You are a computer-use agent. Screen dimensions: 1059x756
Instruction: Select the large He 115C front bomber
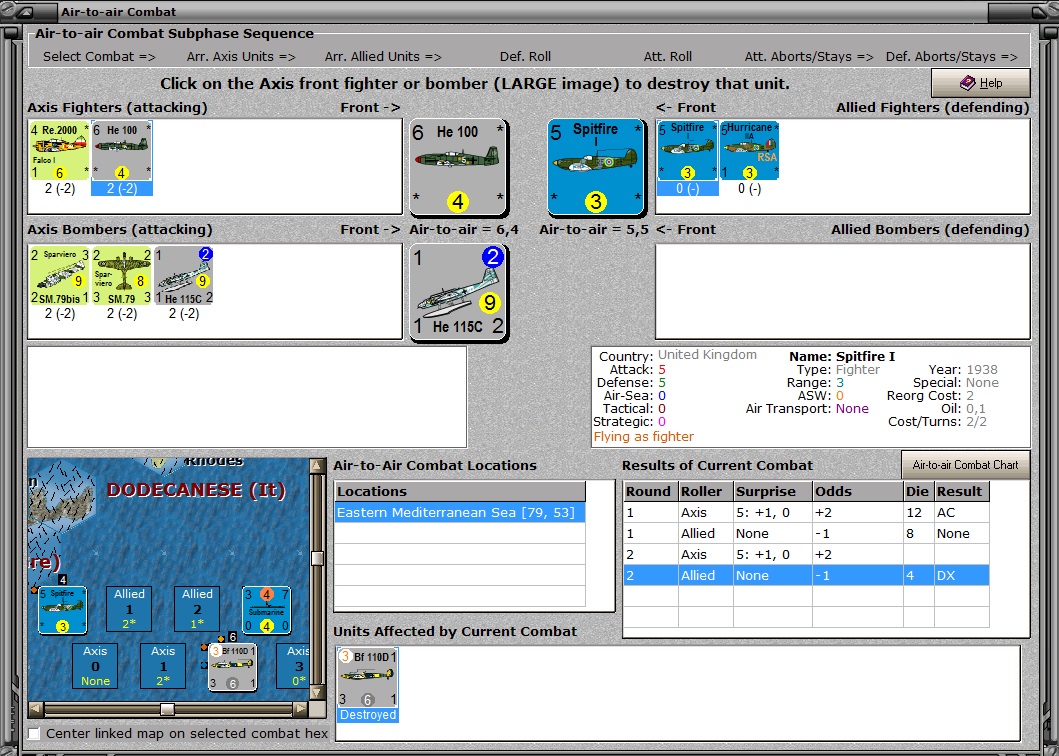click(x=458, y=292)
